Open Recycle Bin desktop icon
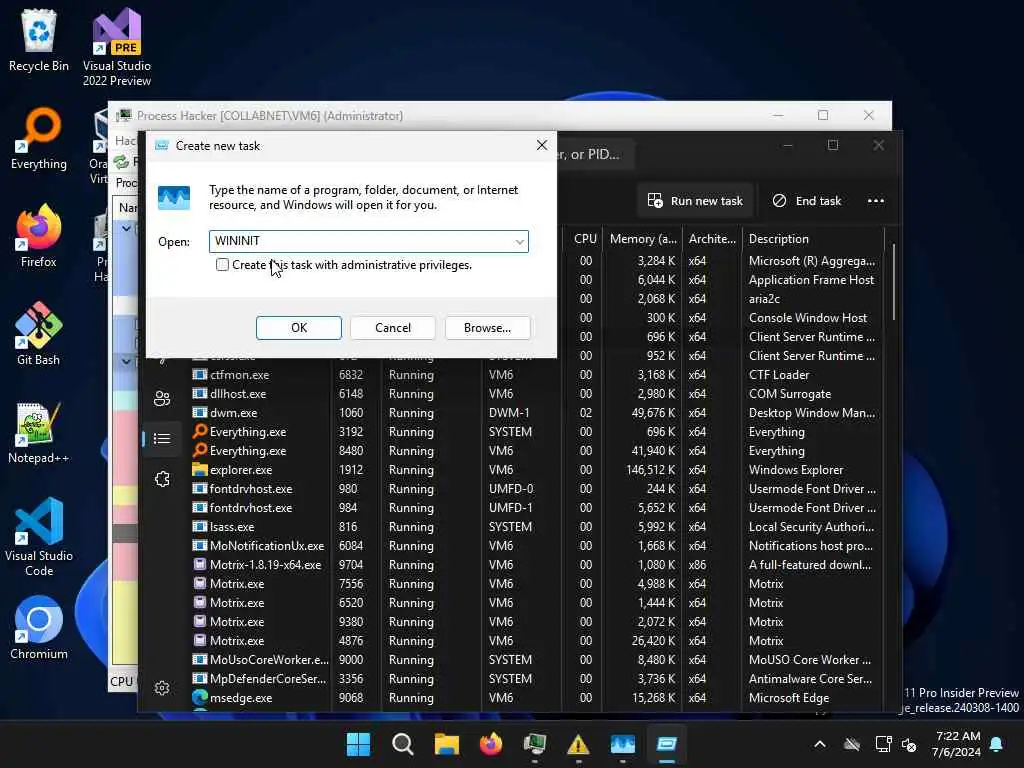The width and height of the screenshot is (1024, 768). tap(39, 40)
